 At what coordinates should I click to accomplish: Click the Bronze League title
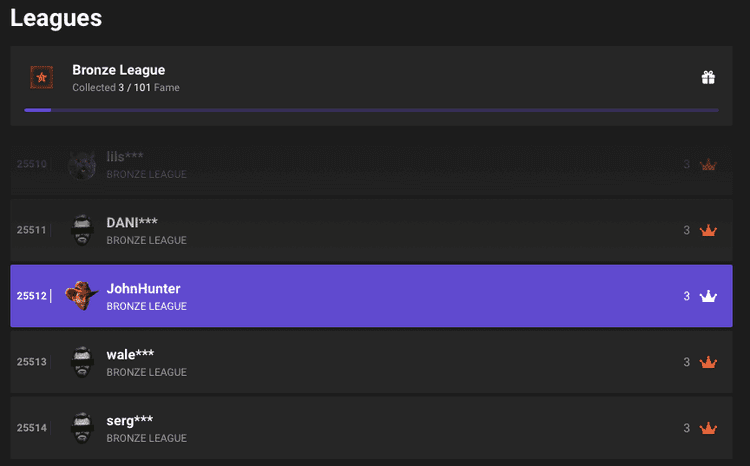tap(119, 70)
